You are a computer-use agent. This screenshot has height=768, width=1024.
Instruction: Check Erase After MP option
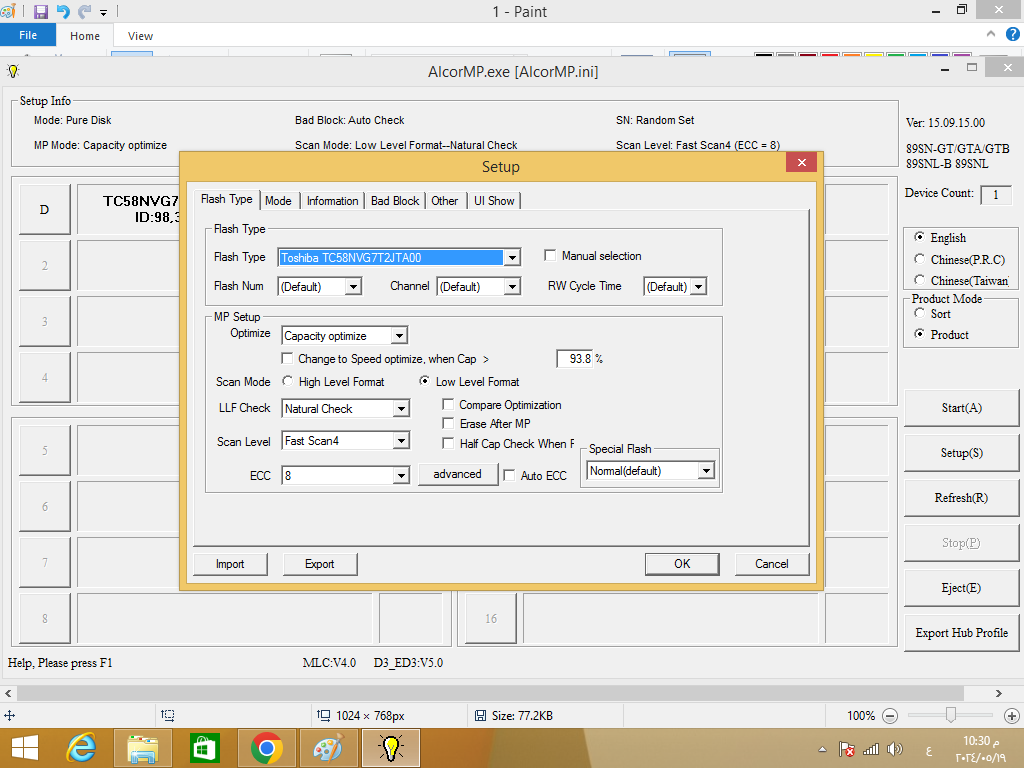coord(448,423)
